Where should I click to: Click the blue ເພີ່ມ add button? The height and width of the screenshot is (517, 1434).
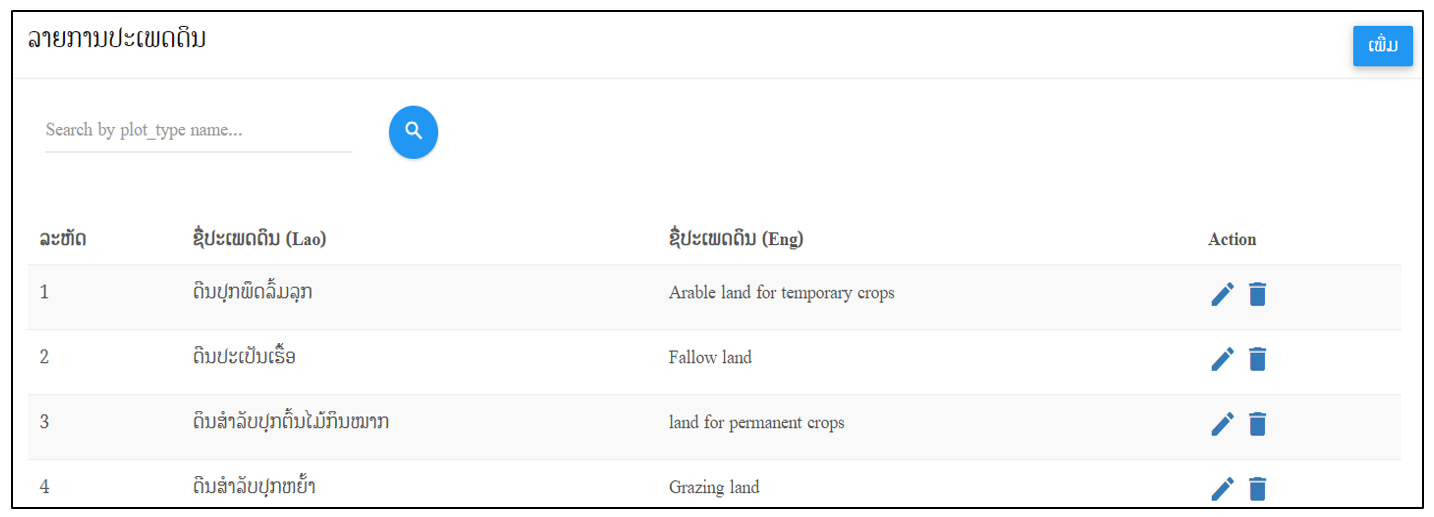(1382, 46)
